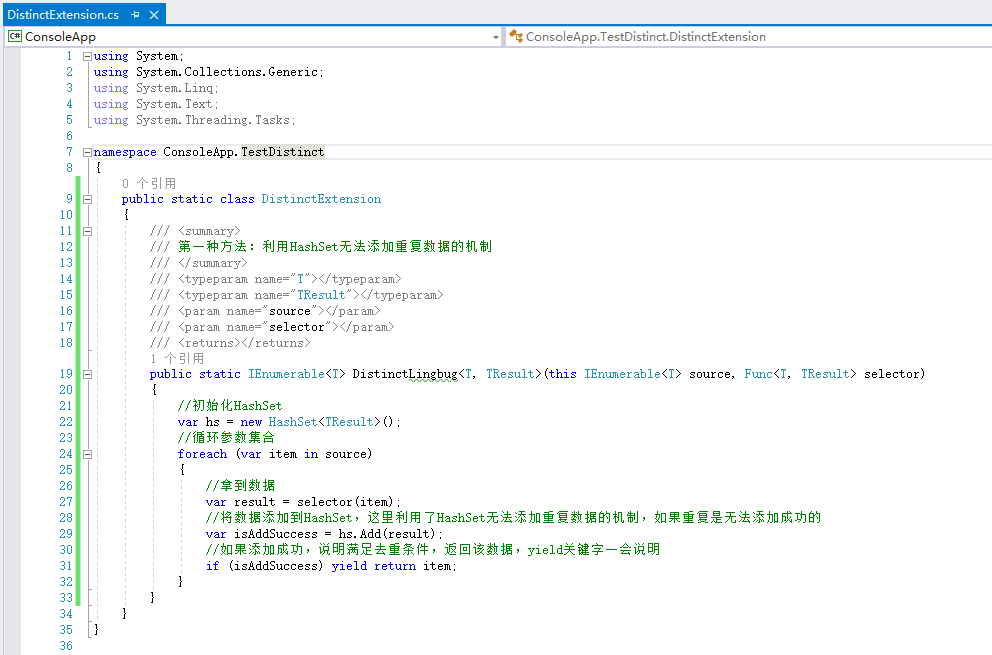Screen dimensions: 992x655
Task: Collapse the foreach loop block
Action: [87, 454]
